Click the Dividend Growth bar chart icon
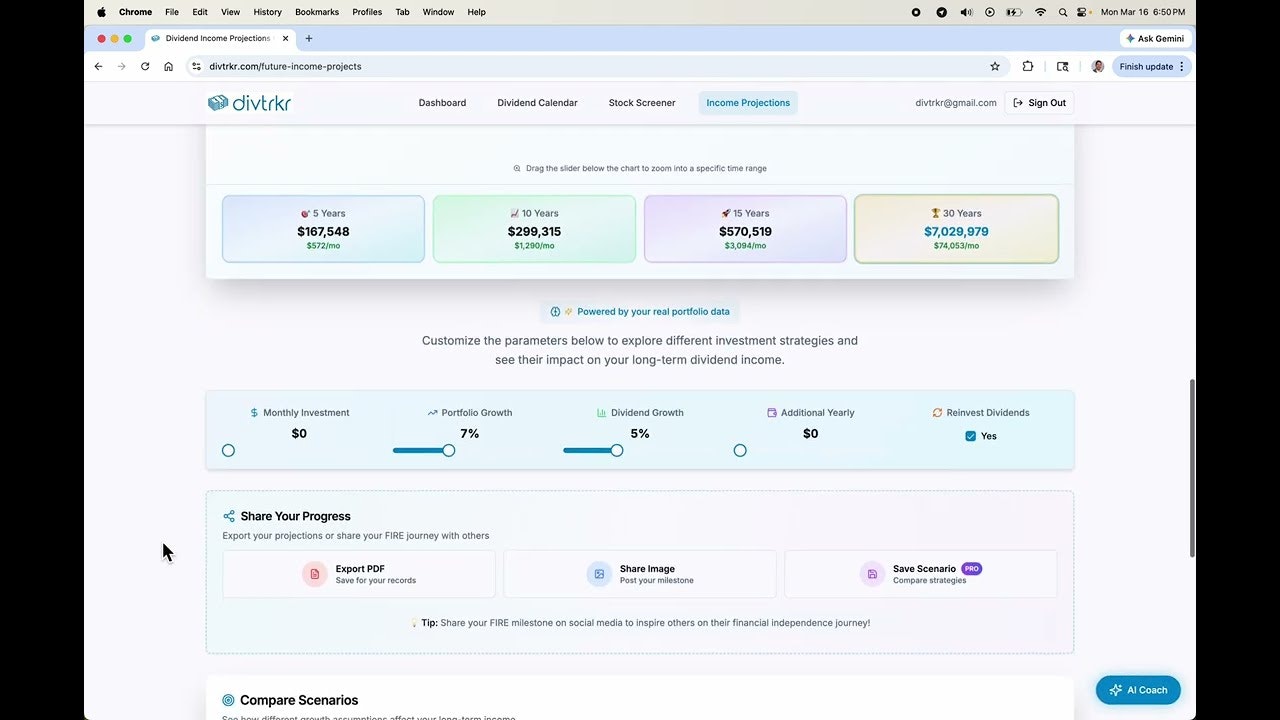 click(602, 412)
